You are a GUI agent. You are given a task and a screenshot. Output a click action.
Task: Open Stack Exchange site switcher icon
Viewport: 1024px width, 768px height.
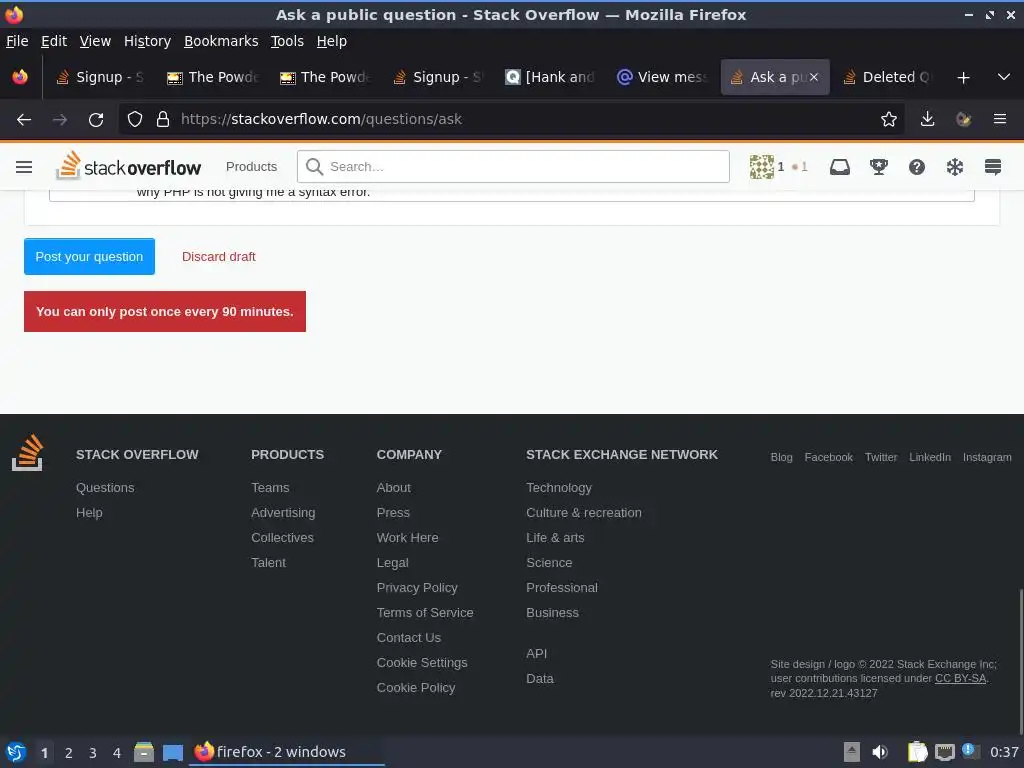click(993, 167)
